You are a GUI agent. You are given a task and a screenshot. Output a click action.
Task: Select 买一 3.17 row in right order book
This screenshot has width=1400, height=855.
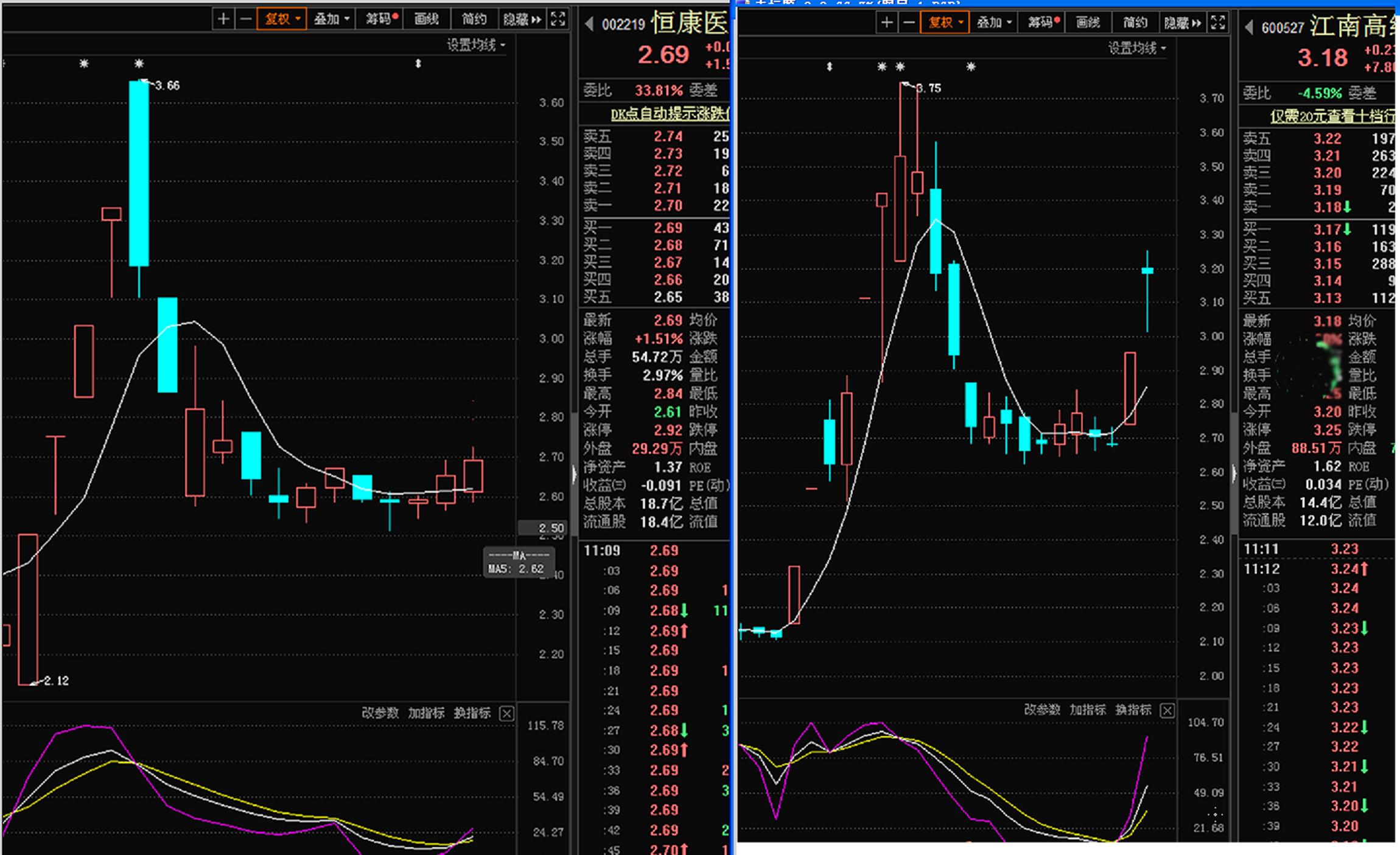point(1318,229)
